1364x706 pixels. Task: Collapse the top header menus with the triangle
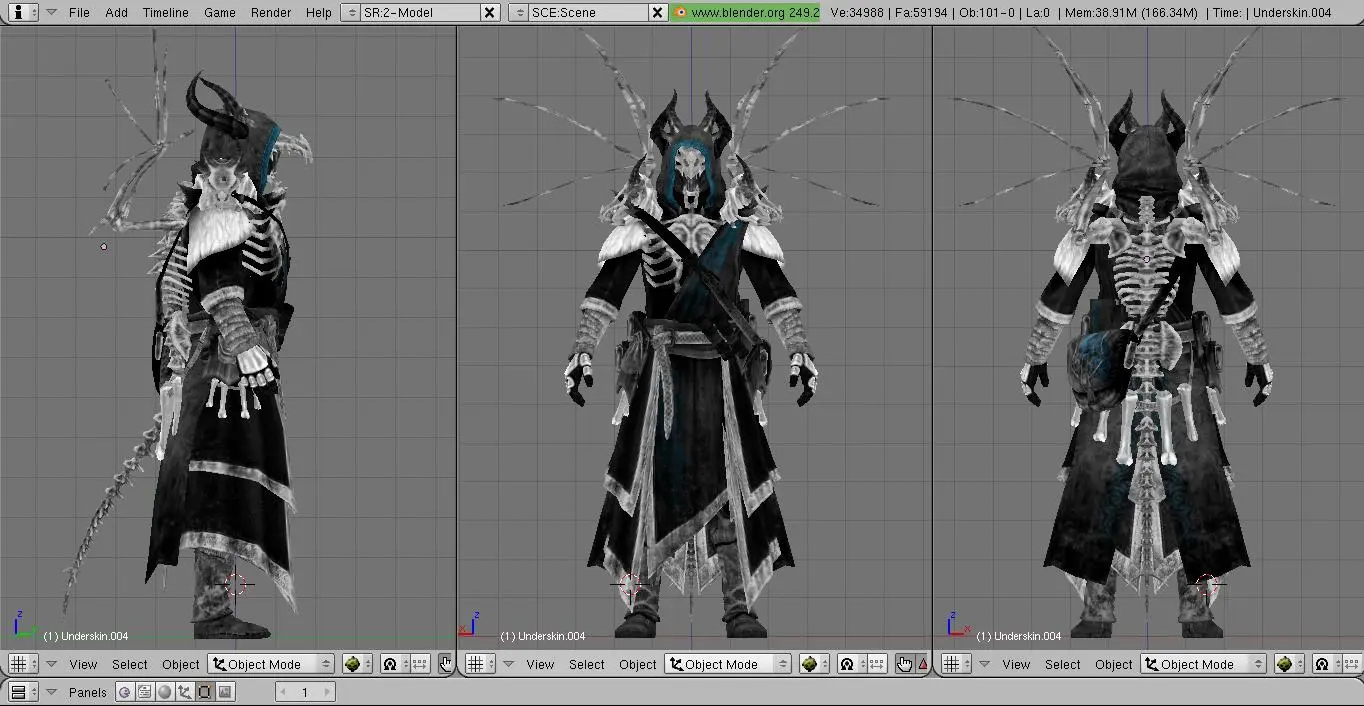coord(51,13)
